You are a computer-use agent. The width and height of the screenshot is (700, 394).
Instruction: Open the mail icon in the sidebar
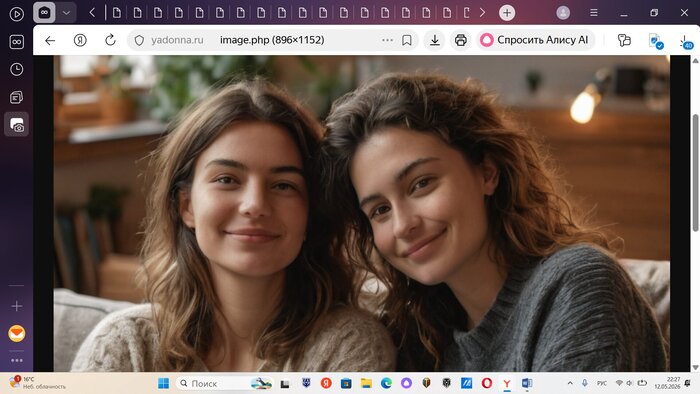coord(17,333)
